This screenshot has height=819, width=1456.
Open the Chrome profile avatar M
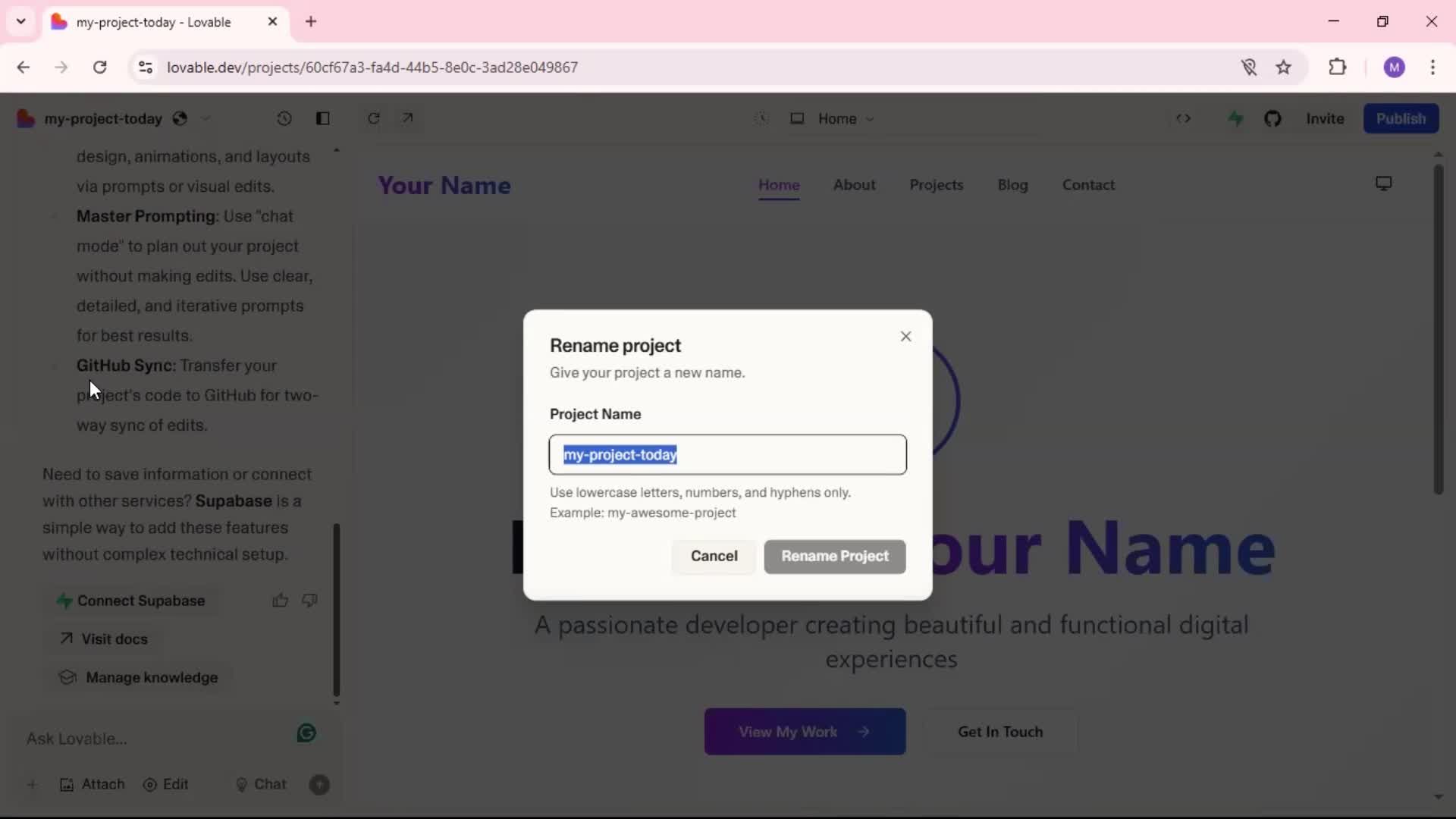(x=1394, y=67)
